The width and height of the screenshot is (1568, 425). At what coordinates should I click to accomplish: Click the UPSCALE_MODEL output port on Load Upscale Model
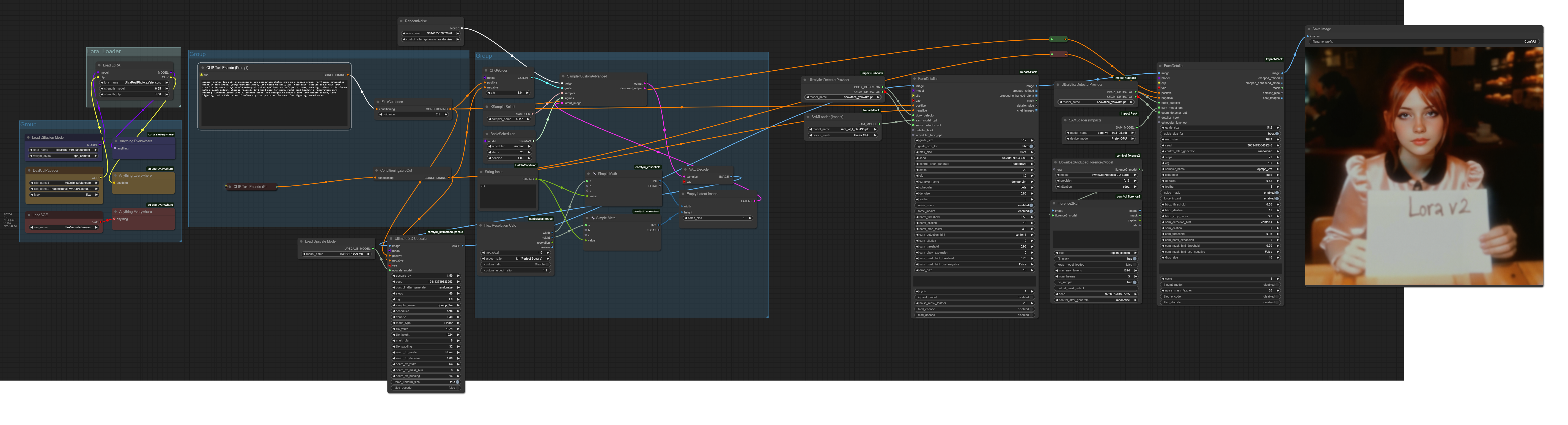tap(374, 249)
